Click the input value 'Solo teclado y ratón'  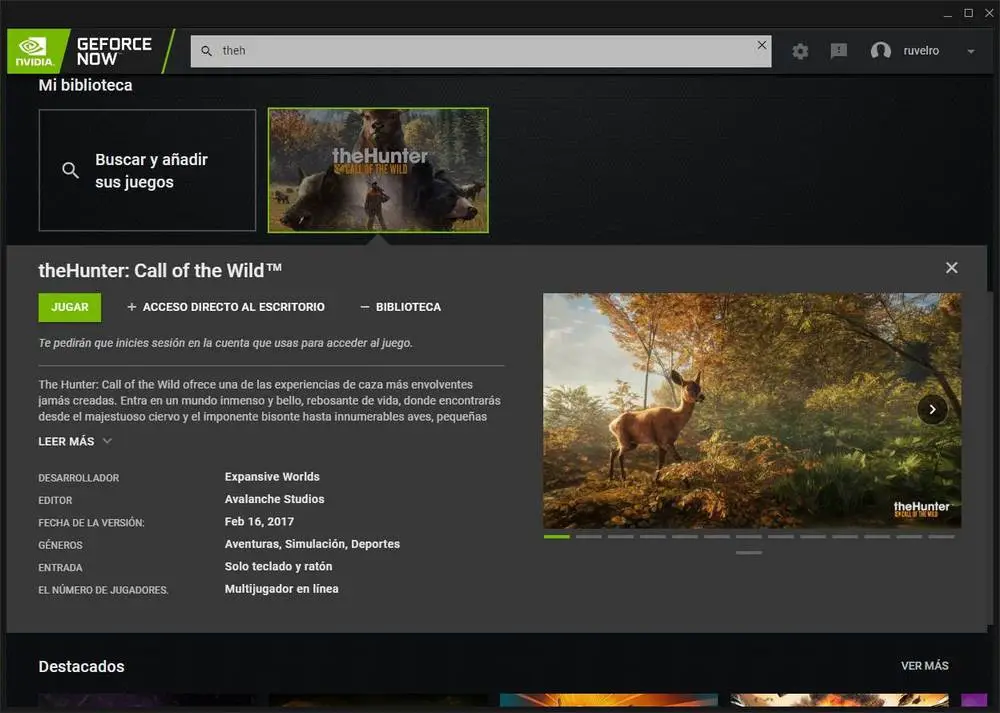coord(279,566)
